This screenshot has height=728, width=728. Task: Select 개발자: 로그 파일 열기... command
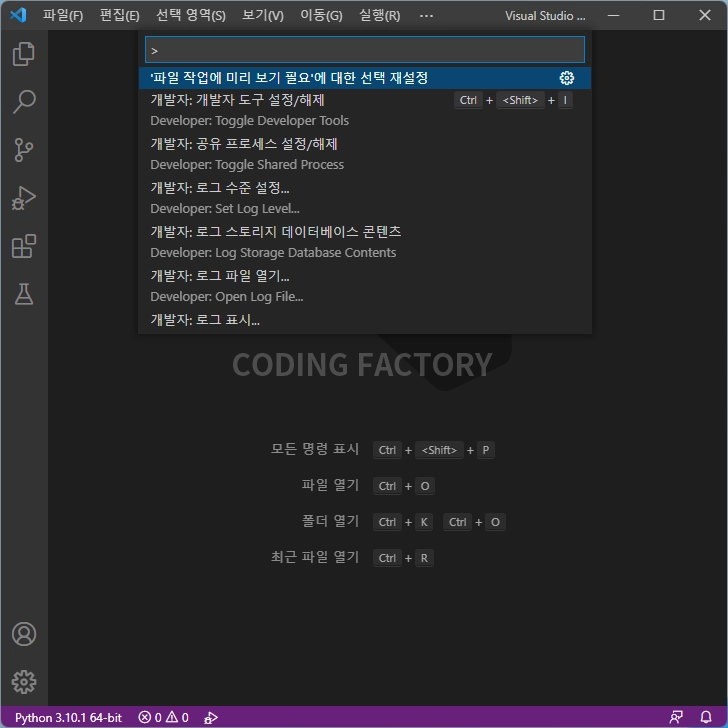click(x=364, y=286)
